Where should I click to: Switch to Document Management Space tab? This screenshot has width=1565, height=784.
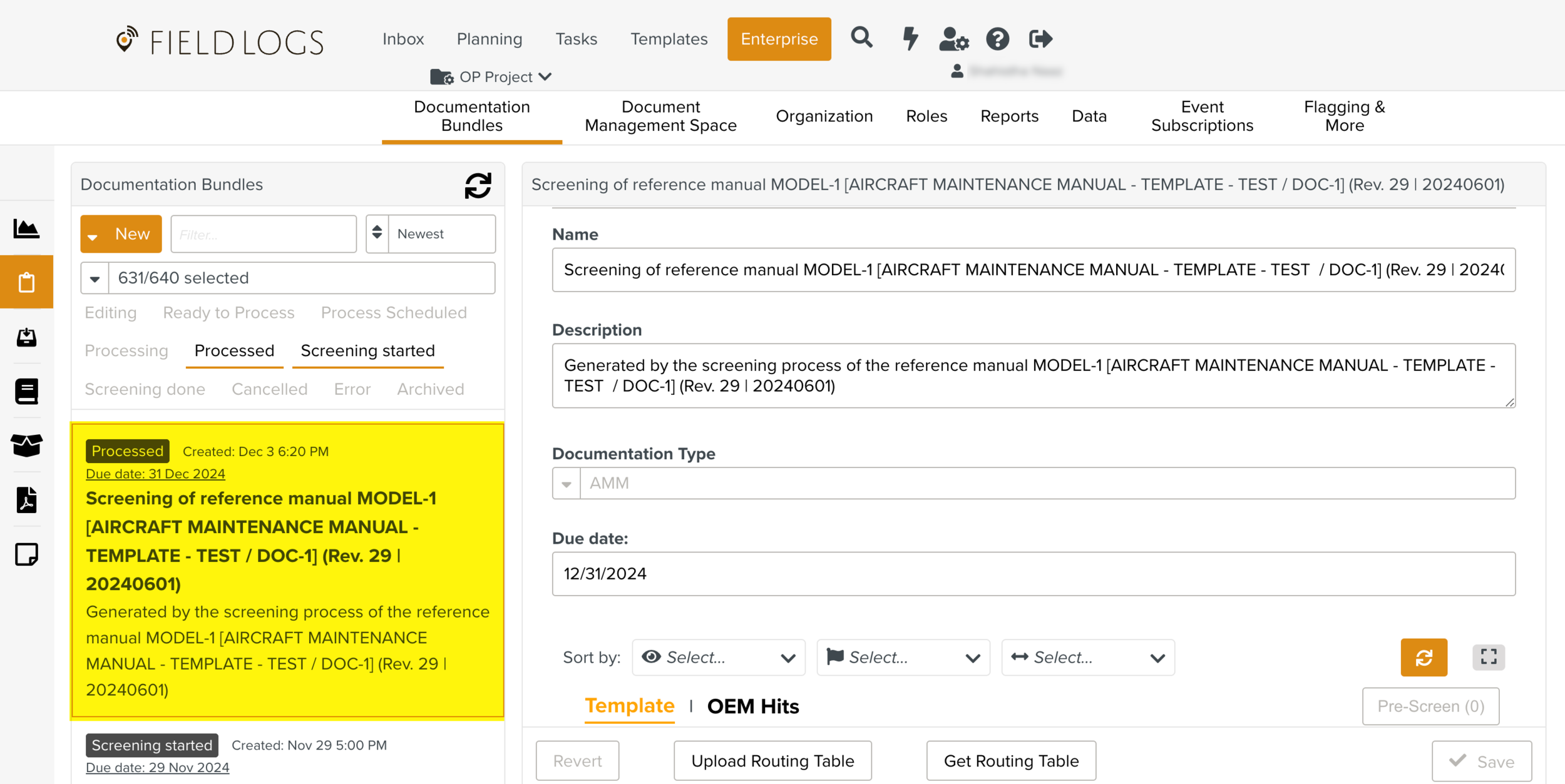point(660,116)
